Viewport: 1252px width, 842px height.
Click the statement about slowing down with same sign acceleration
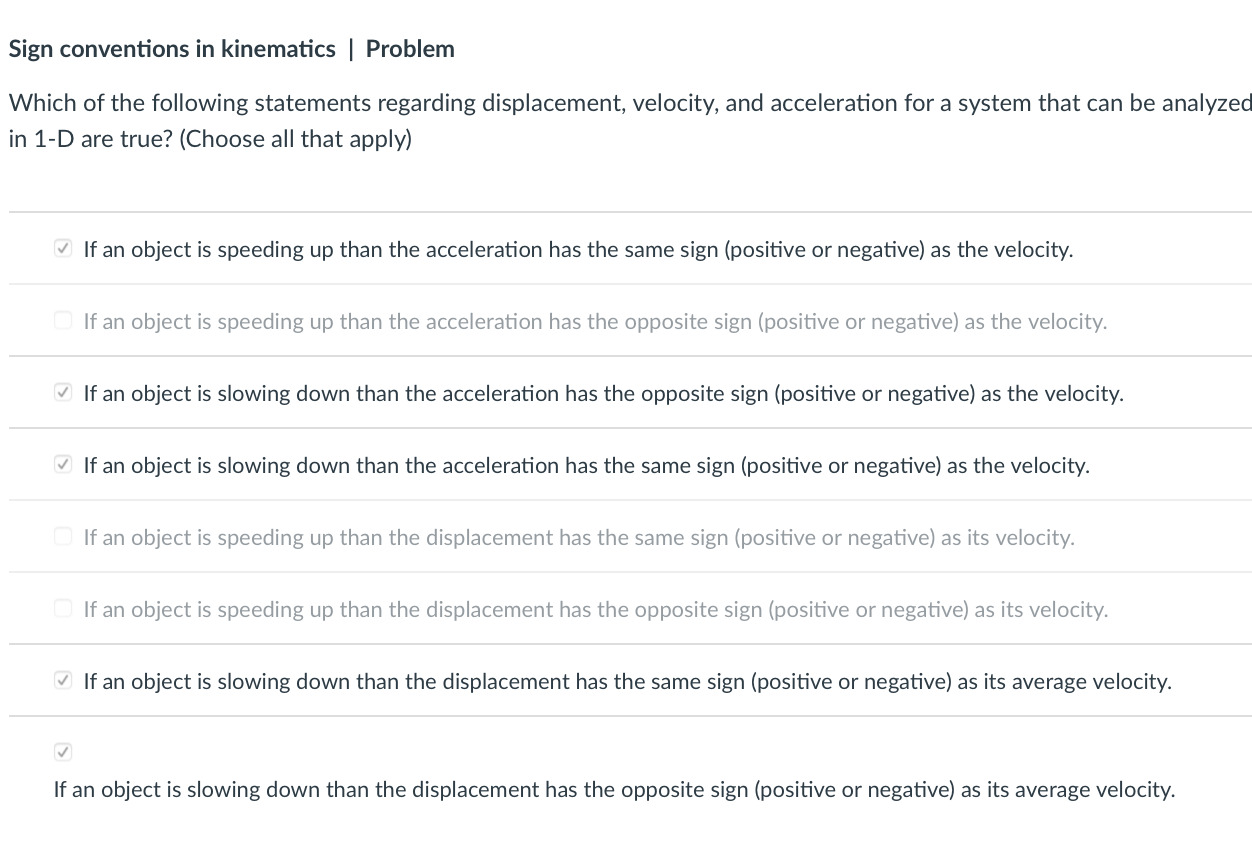tap(586, 465)
